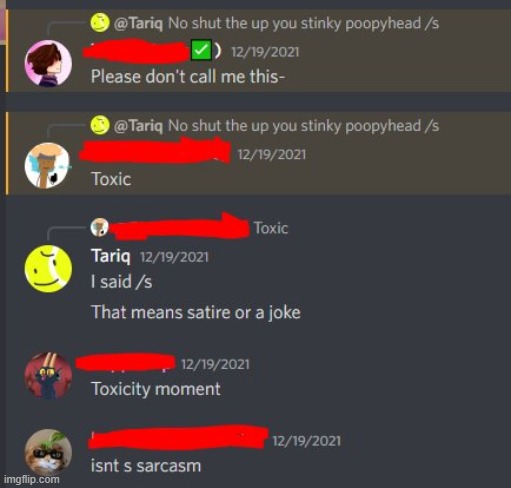Jump to replied 'stinky poopyhead' message in second reply
Image resolution: width=511 pixels, height=488 pixels.
pyautogui.click(x=303, y=126)
